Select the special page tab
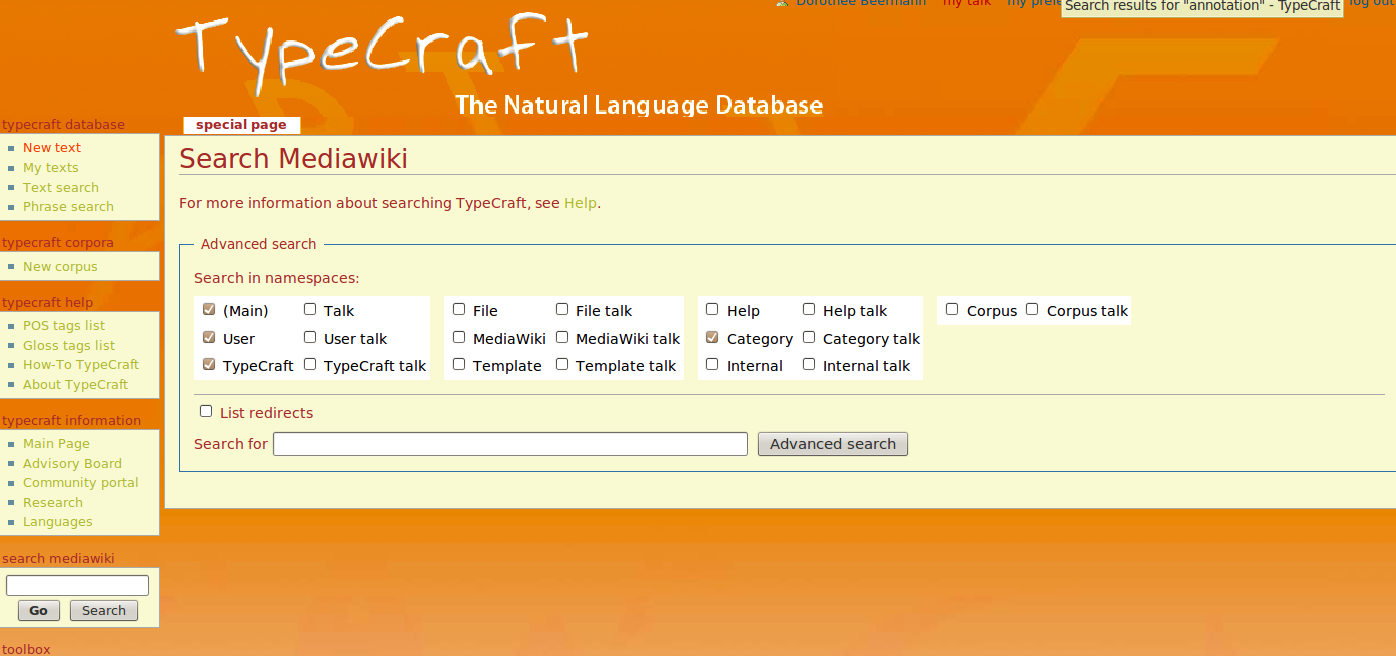Screen dimensions: 1396x656 click(x=241, y=125)
